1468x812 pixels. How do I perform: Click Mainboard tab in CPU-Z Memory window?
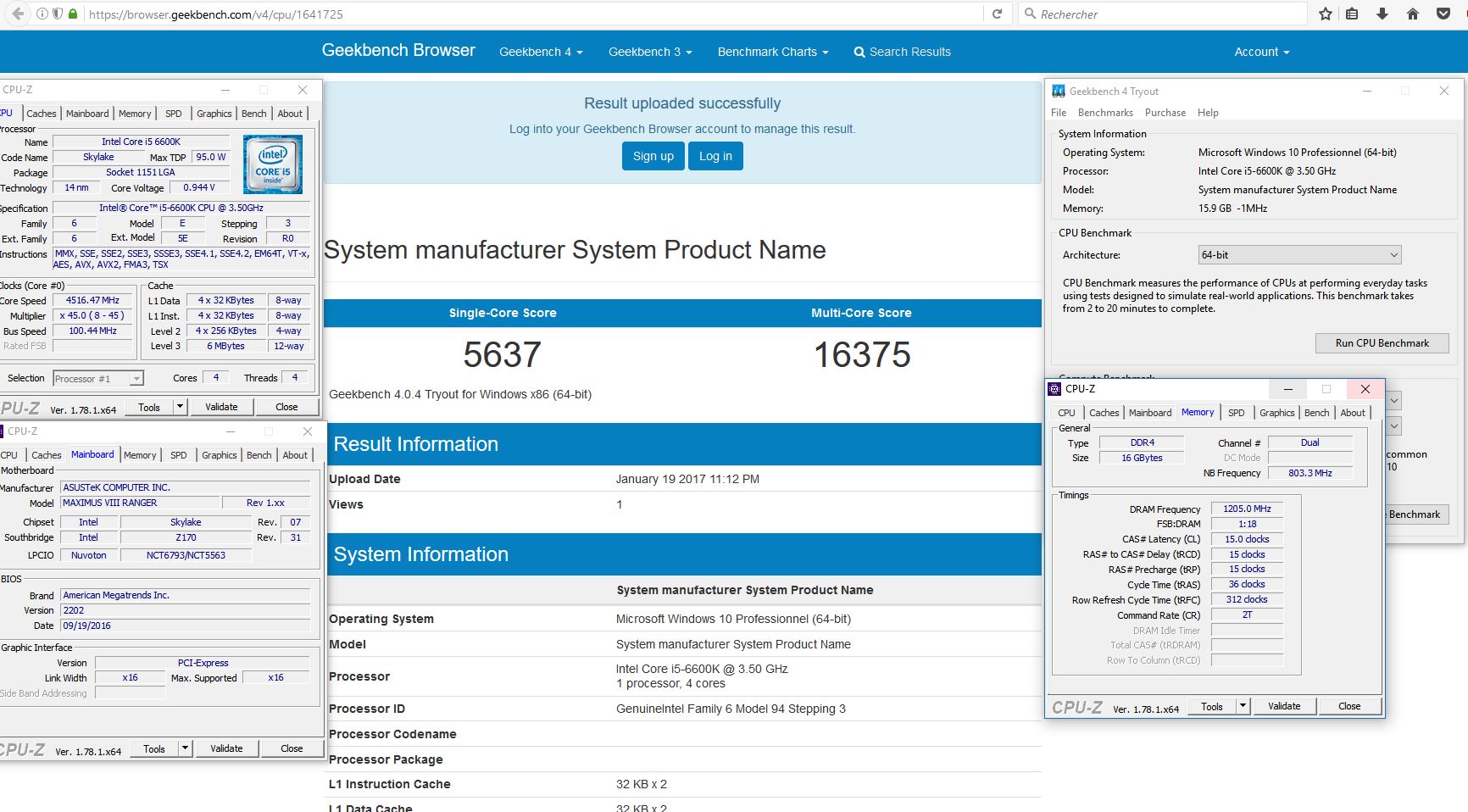coord(1150,413)
